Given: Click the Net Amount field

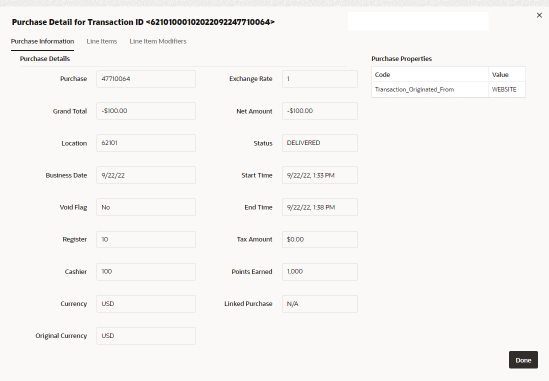Looking at the screenshot, I should pos(320,111).
